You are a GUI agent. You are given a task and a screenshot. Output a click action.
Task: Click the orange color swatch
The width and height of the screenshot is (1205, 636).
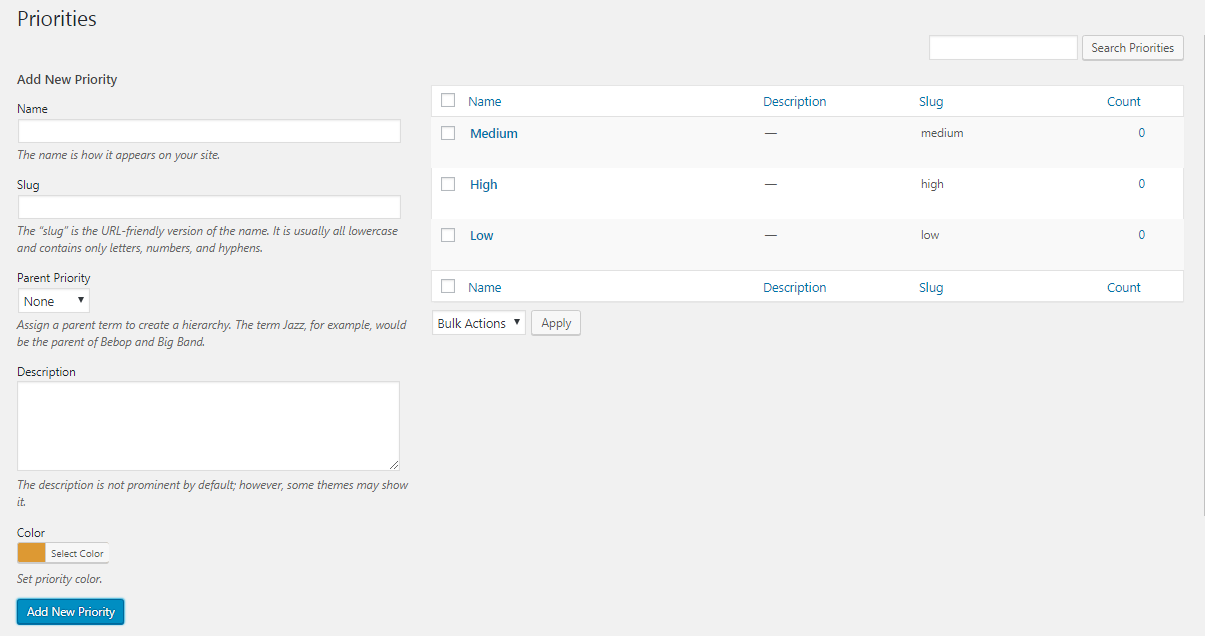[32, 553]
